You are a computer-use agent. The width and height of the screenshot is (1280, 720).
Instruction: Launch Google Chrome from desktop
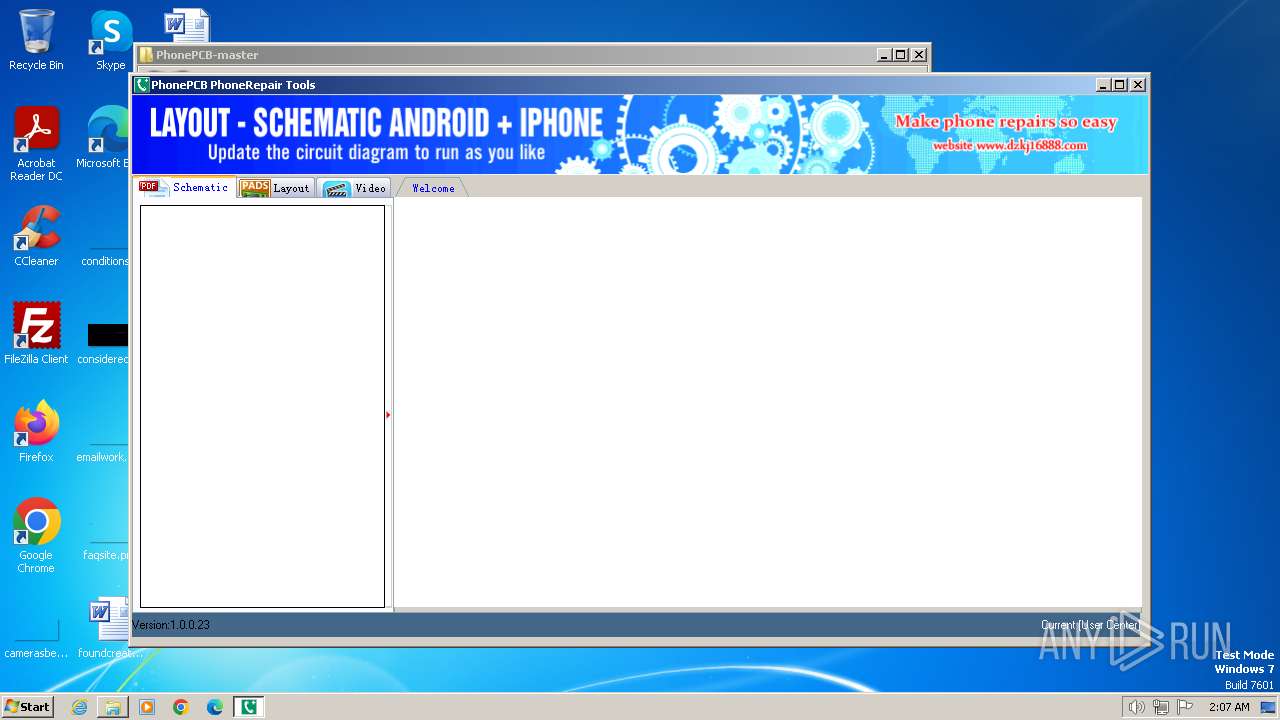click(36, 536)
